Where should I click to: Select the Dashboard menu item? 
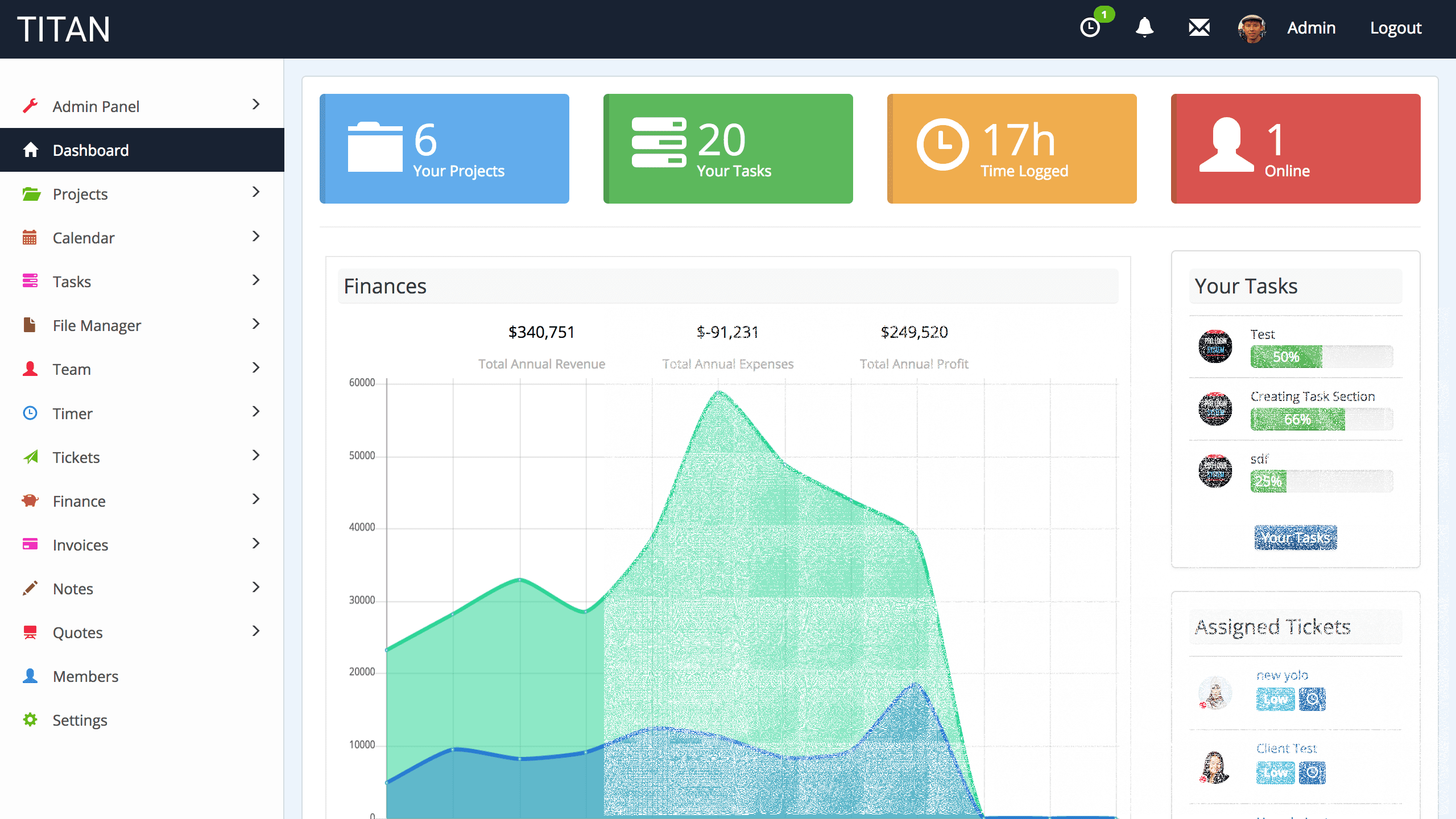point(91,150)
